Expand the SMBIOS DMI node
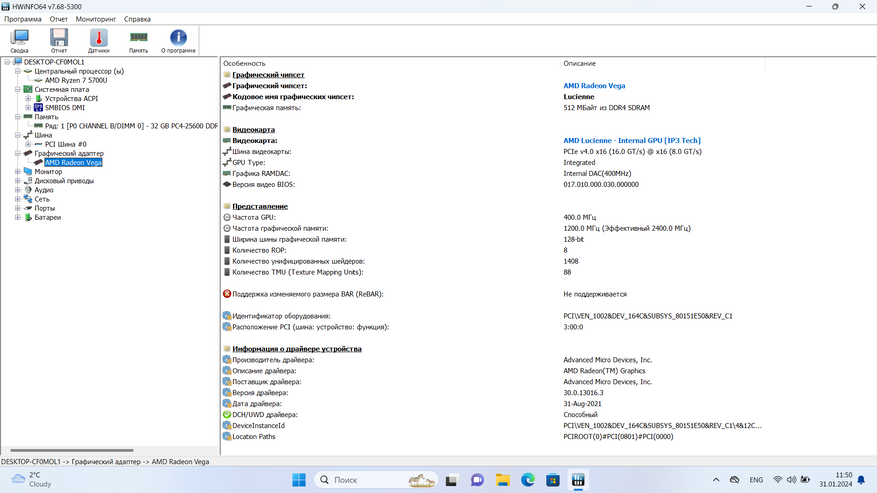This screenshot has width=877, height=493. point(28,107)
